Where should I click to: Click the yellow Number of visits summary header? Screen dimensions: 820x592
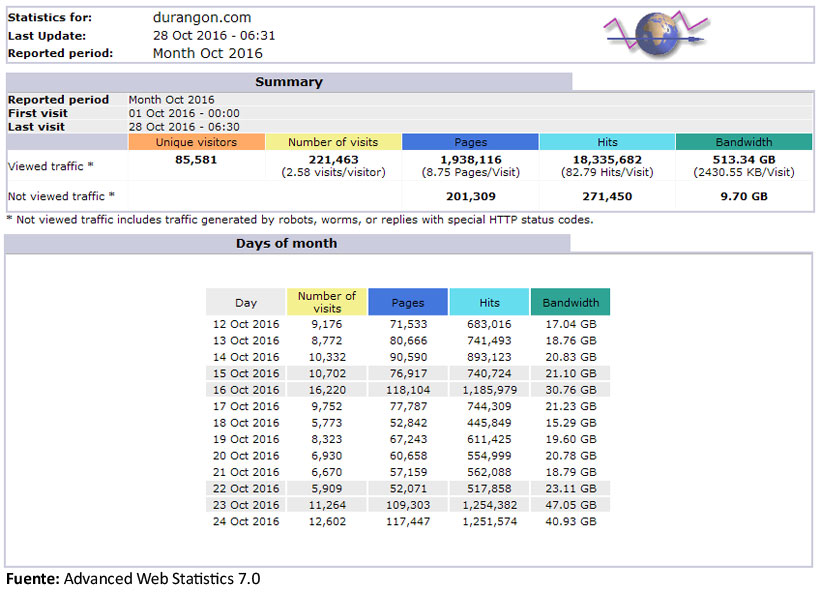(x=333, y=142)
